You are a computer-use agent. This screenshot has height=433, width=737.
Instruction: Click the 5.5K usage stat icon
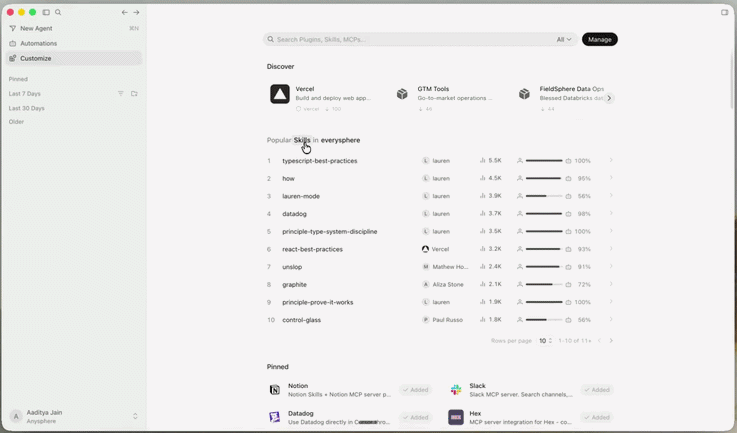pos(482,161)
